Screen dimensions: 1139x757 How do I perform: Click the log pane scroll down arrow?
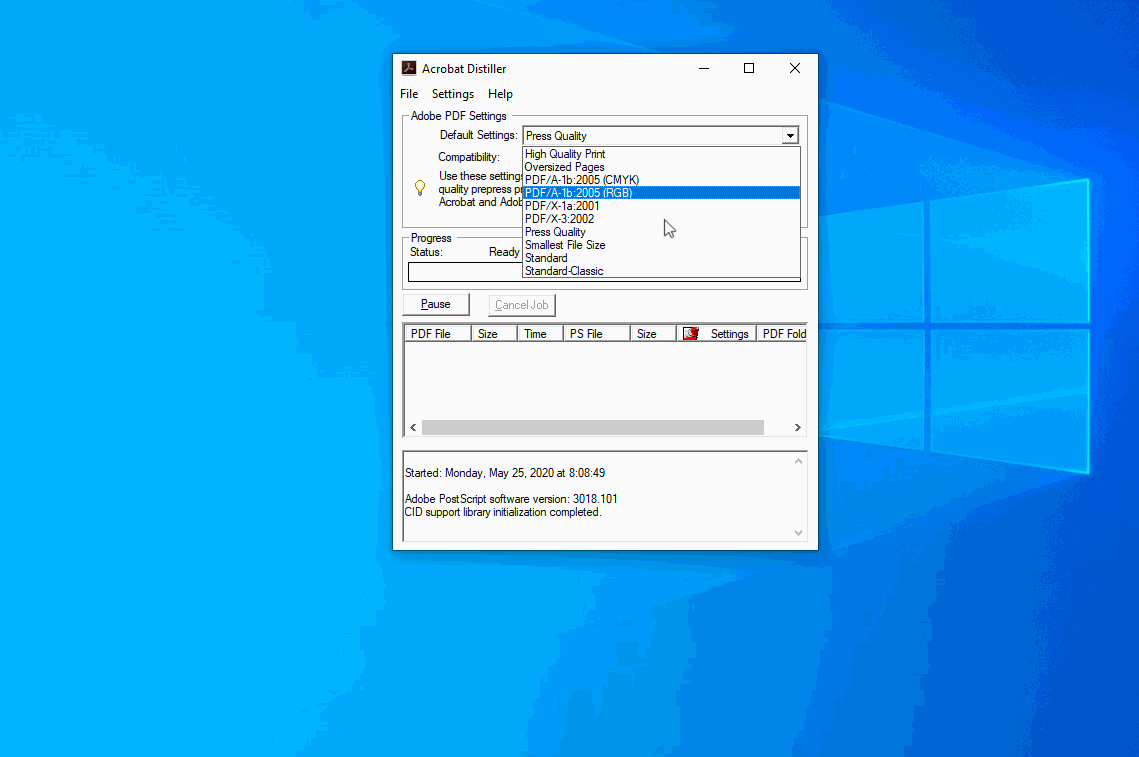[x=798, y=533]
